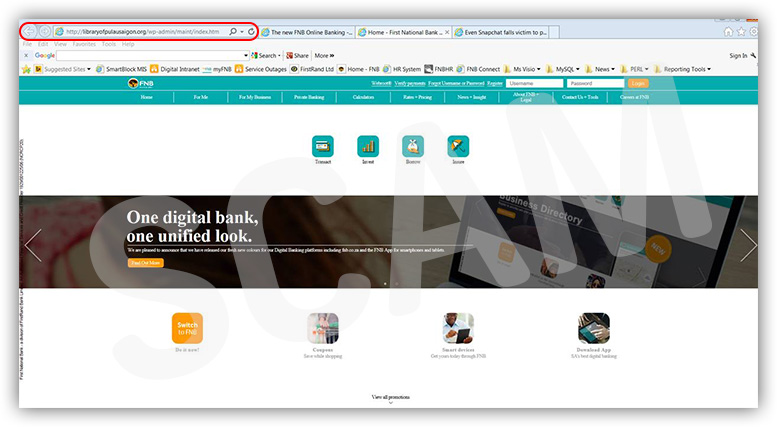Click the Add to Favorites bar star icon

(26, 69)
